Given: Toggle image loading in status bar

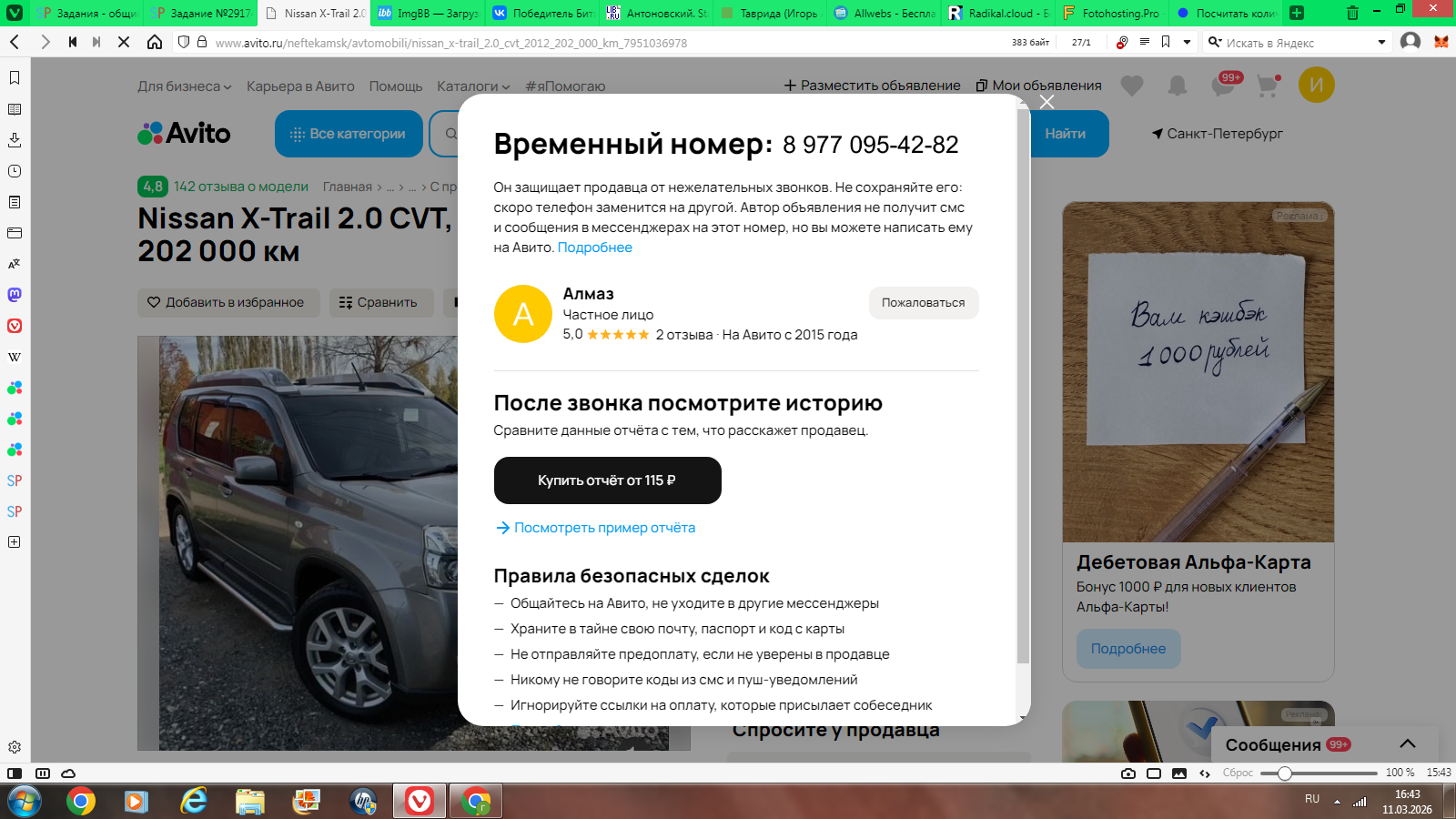Looking at the screenshot, I should (x=1179, y=773).
